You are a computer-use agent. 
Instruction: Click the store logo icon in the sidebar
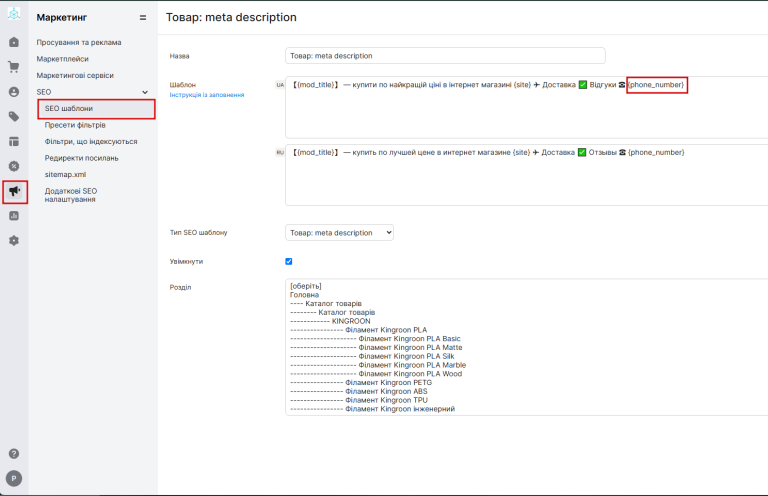[x=14, y=14]
